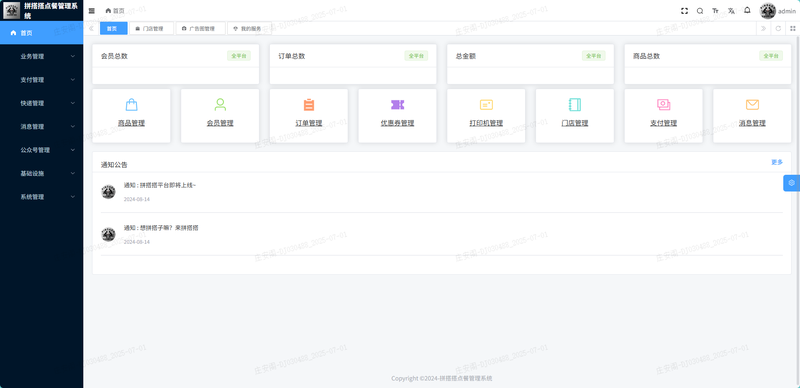Open the 商品管理 shopping bag icon
Viewport: 800px width, 388px height.
(131, 105)
